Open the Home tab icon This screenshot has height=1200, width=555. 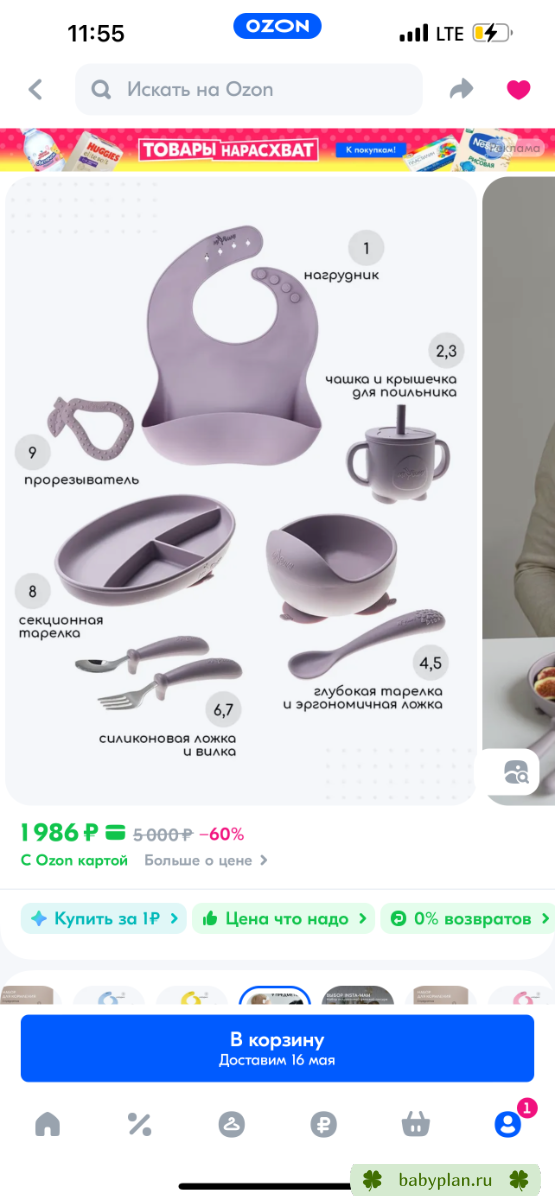coord(47,1124)
